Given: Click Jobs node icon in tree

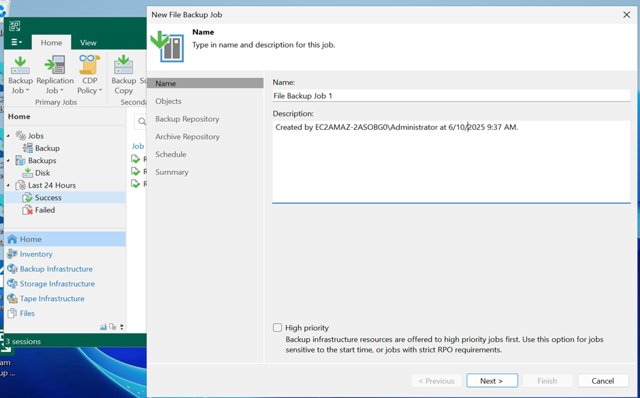Looking at the screenshot, I should click(x=21, y=136).
